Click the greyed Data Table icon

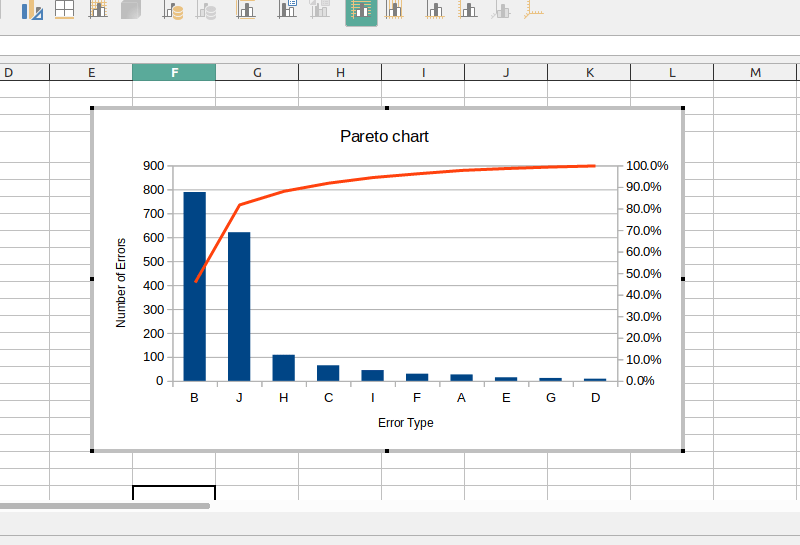point(206,10)
